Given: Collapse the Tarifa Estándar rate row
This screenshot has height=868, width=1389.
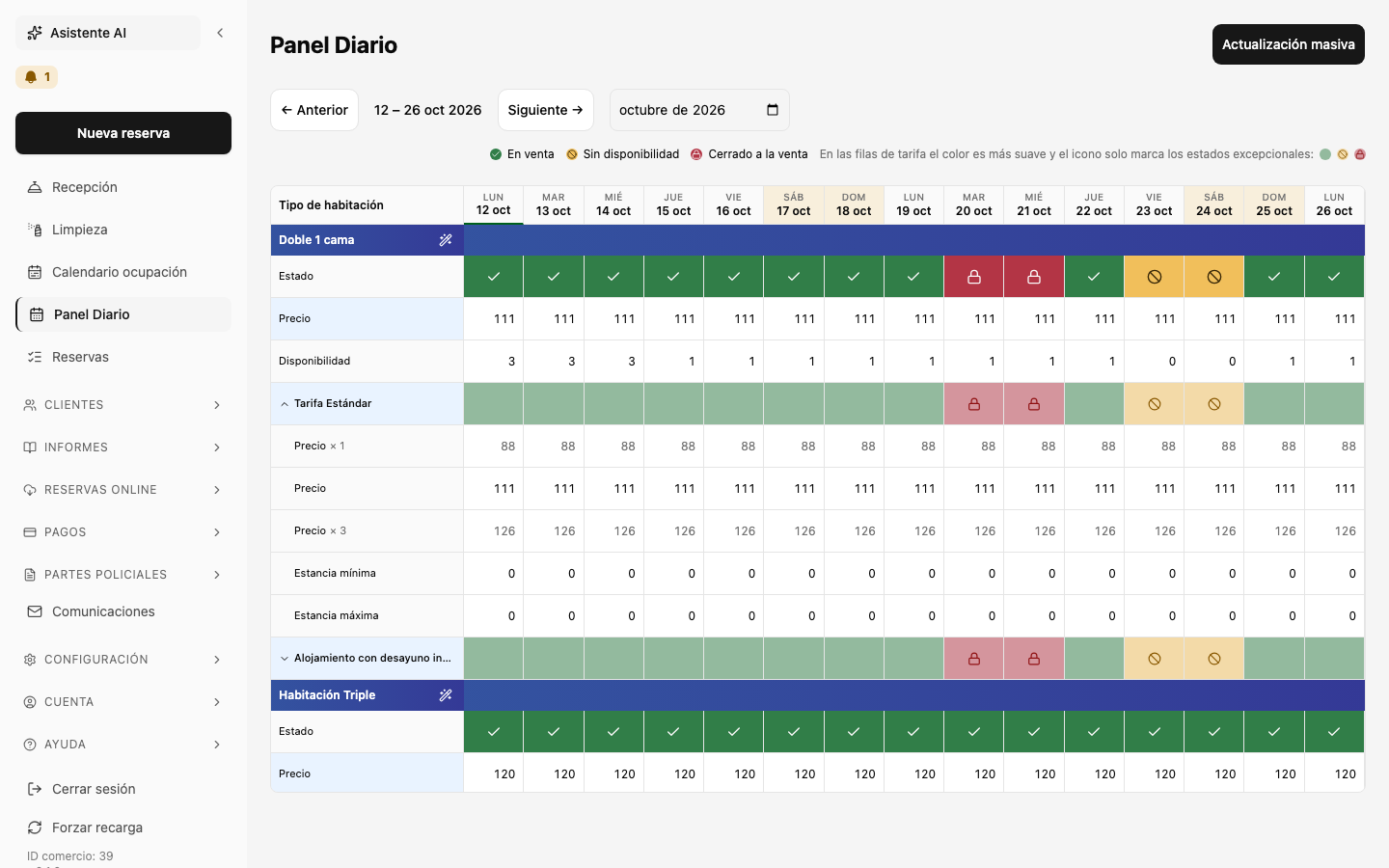Looking at the screenshot, I should [285, 404].
